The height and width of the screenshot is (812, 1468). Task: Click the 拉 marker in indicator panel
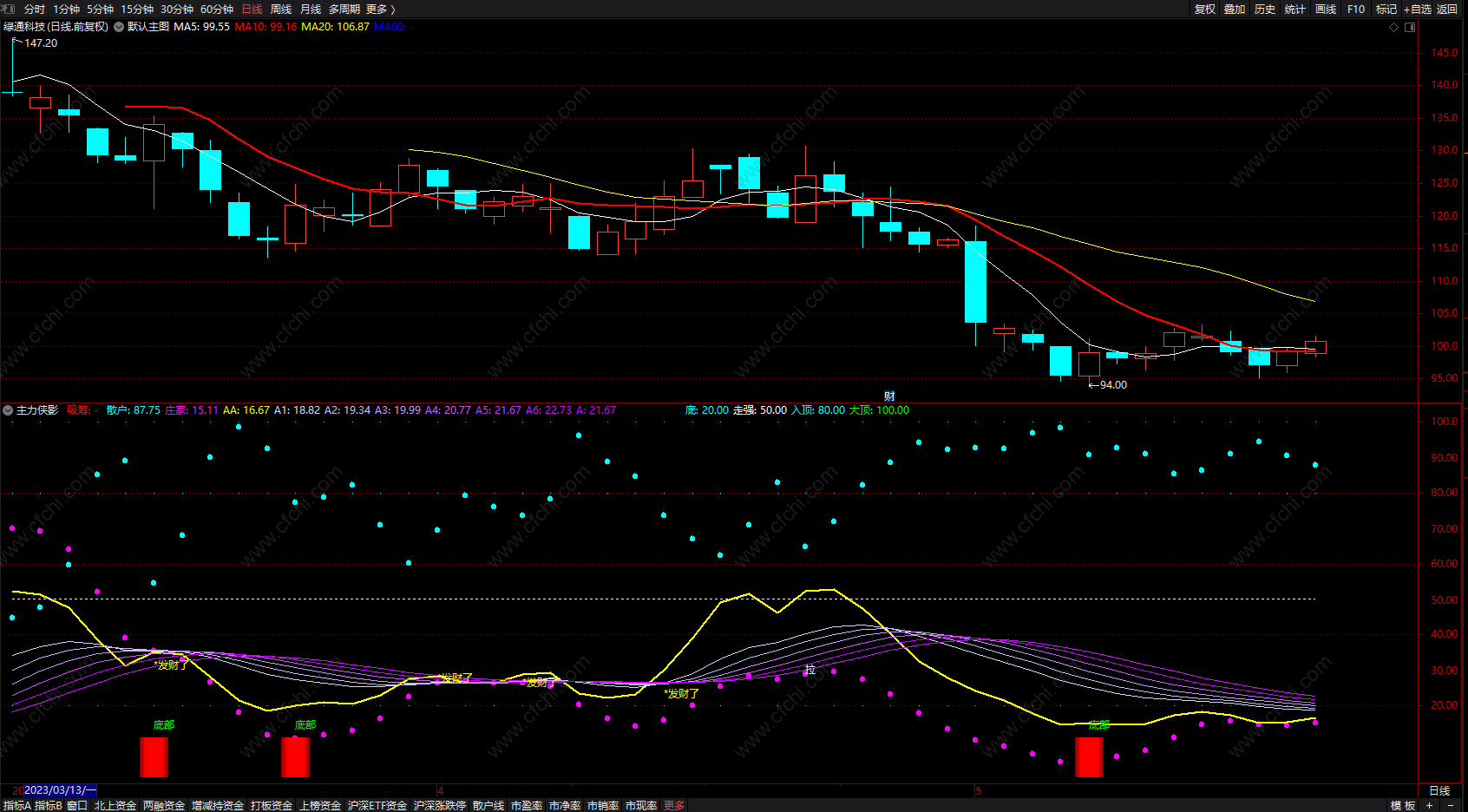(809, 670)
